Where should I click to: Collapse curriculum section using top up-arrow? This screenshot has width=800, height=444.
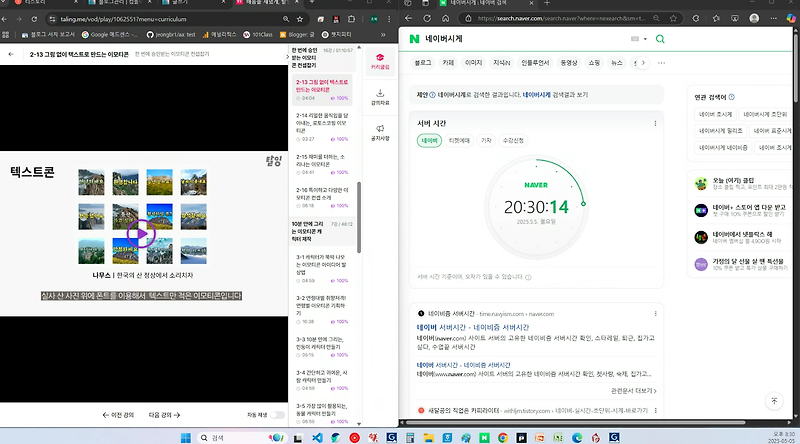pos(359,47)
